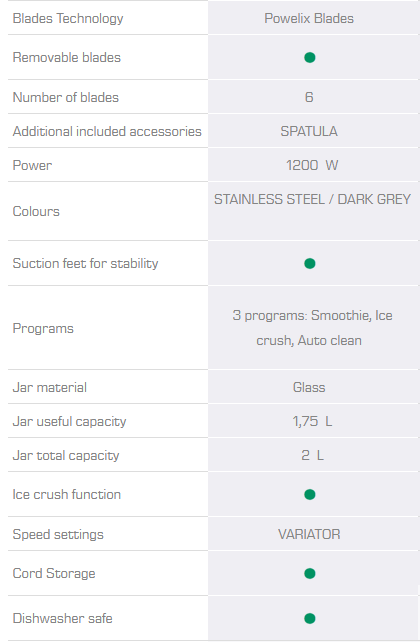Click the green dot for Removable blades
This screenshot has width=420, height=642.
click(309, 58)
